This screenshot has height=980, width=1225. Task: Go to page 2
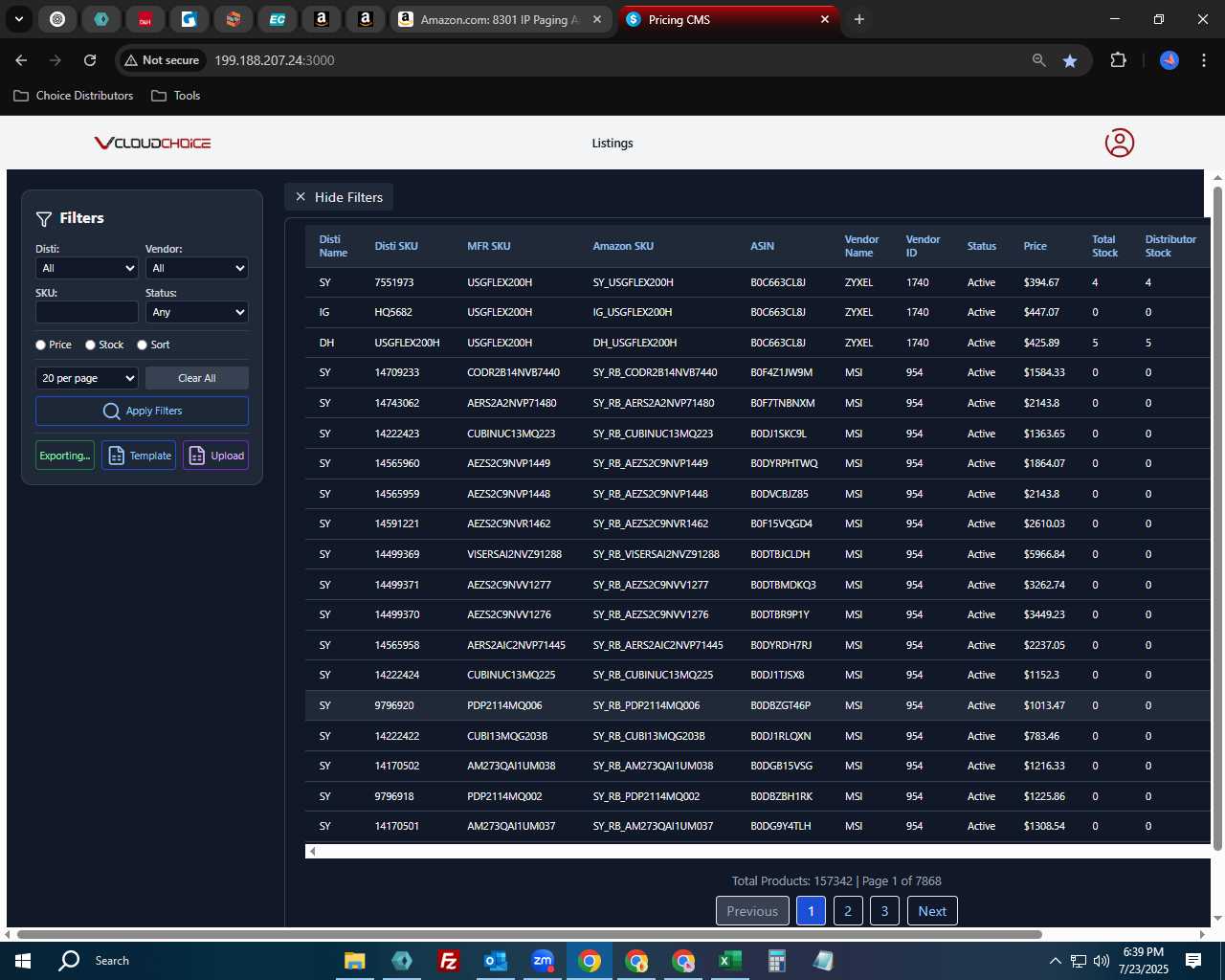click(848, 911)
